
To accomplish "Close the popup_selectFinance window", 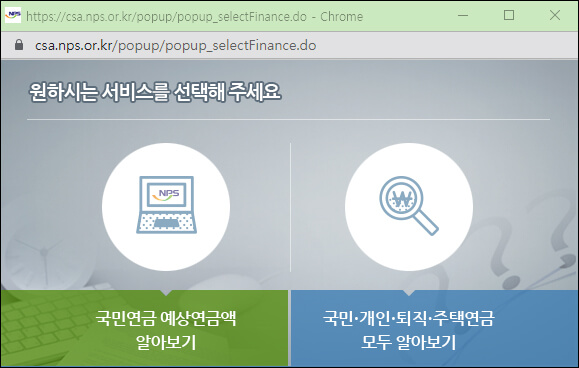I will pos(555,16).
